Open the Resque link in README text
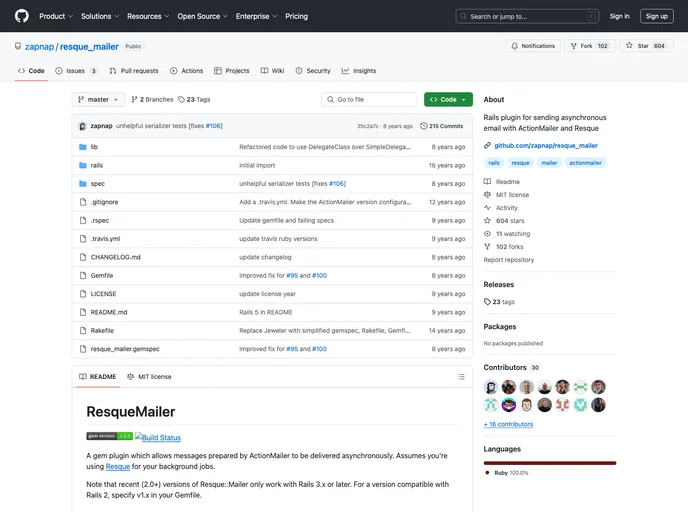The width and height of the screenshot is (688, 512). tap(118, 466)
